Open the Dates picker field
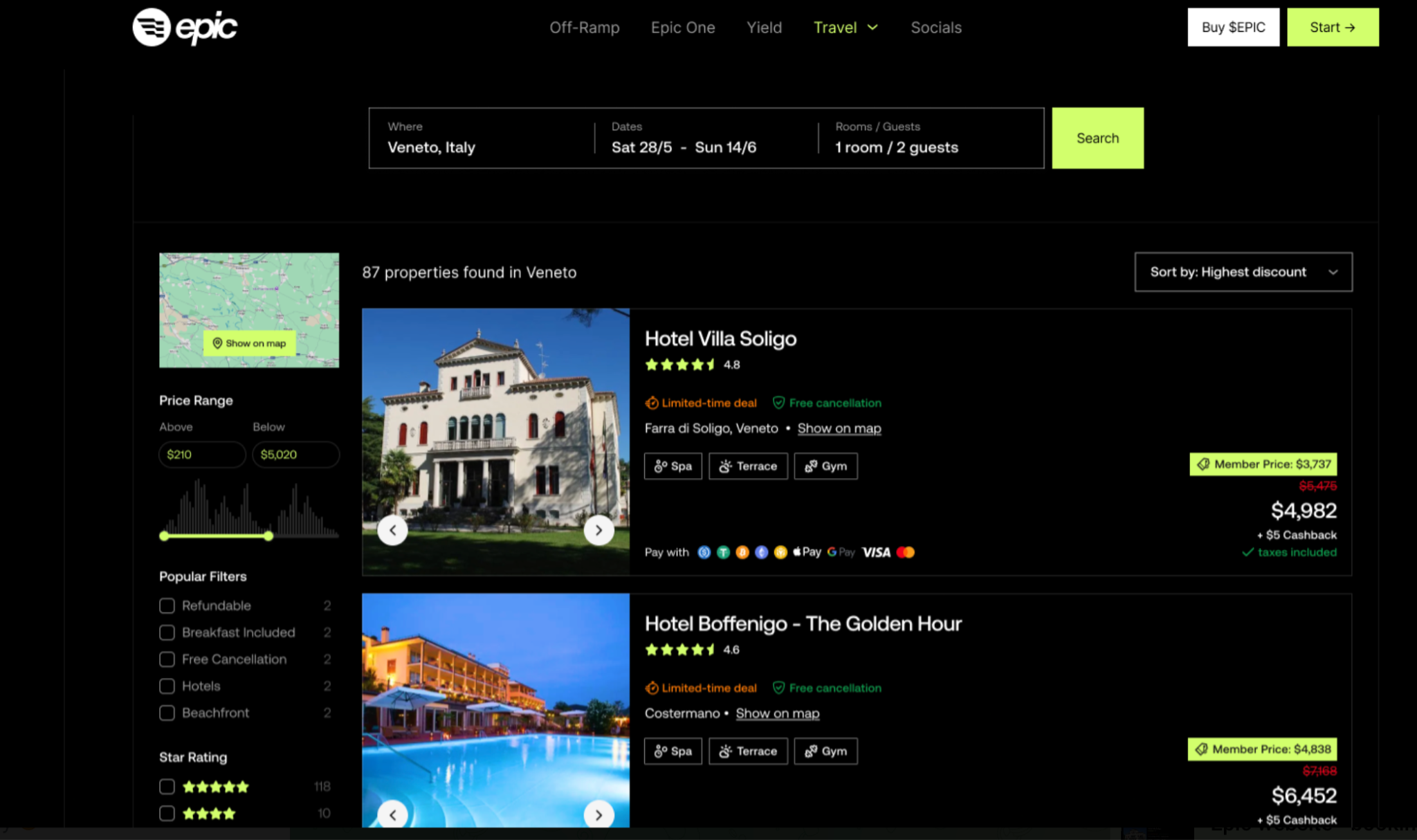This screenshot has width=1417, height=840. [x=706, y=138]
